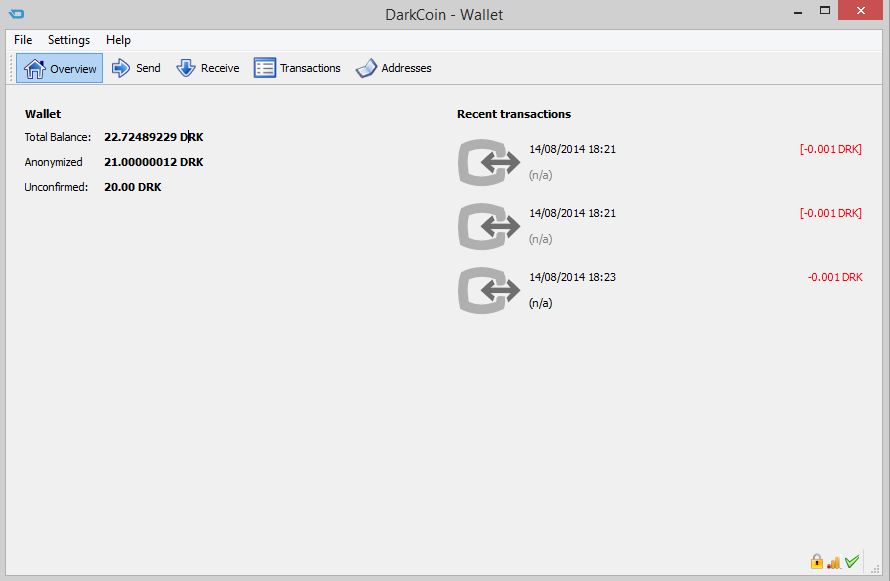Open the Overview tab with house icon
This screenshot has width=890, height=581.
click(x=60, y=68)
